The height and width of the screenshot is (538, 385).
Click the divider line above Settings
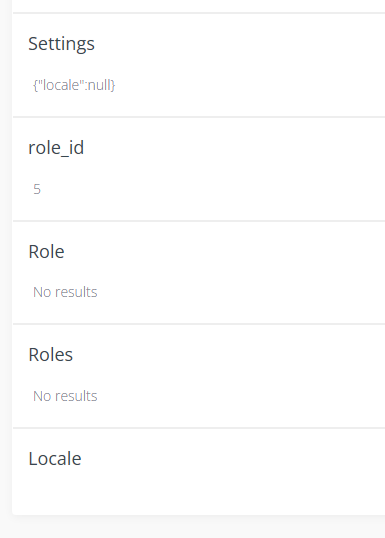tap(199, 13)
